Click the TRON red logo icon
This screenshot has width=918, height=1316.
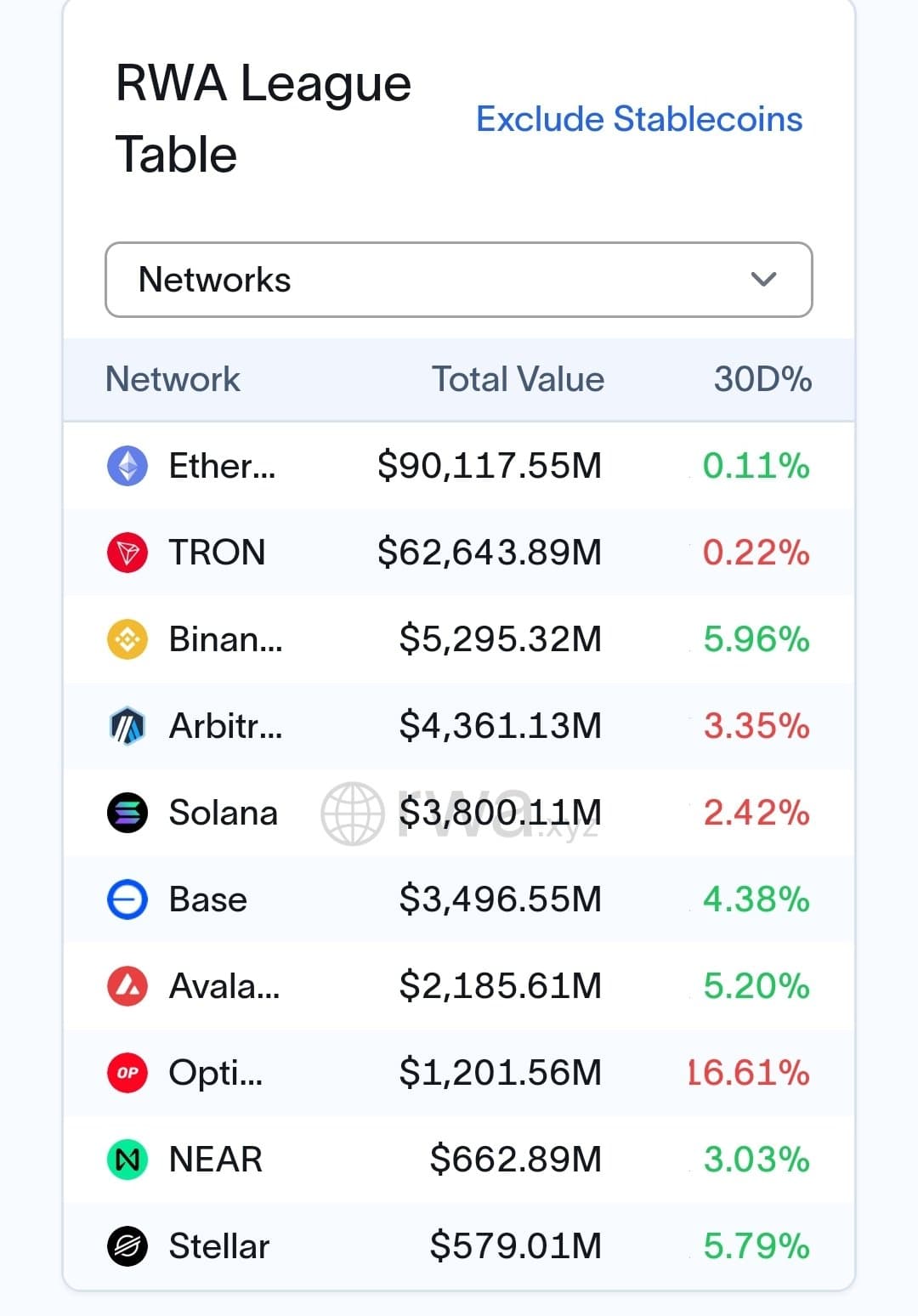click(127, 553)
